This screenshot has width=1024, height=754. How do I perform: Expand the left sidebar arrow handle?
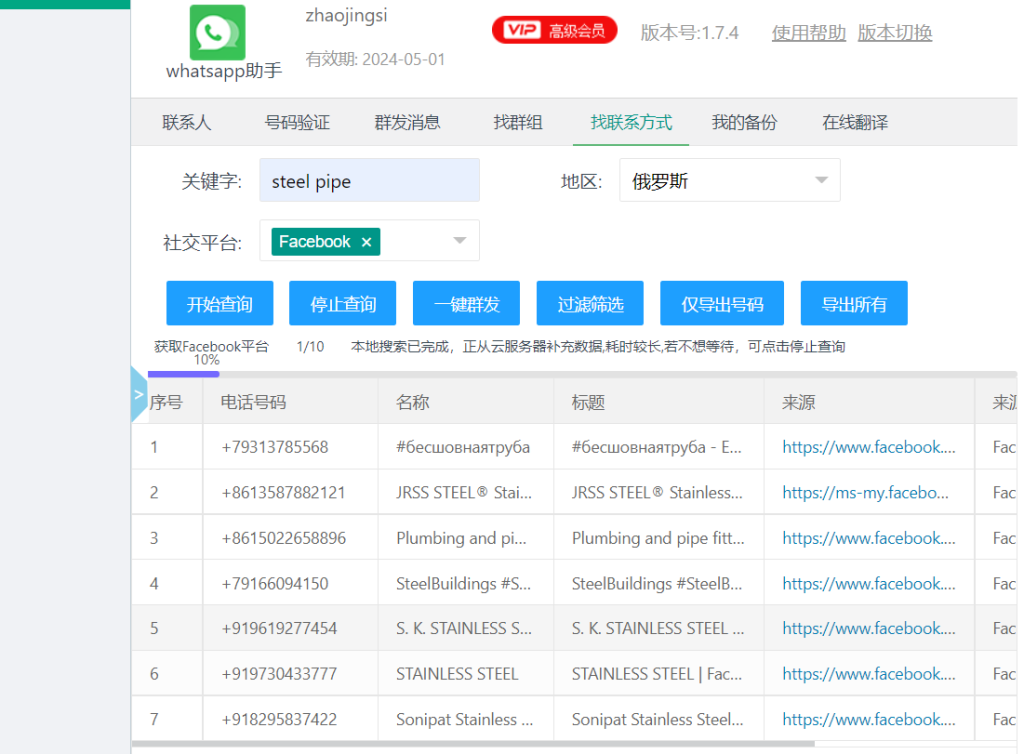click(139, 394)
